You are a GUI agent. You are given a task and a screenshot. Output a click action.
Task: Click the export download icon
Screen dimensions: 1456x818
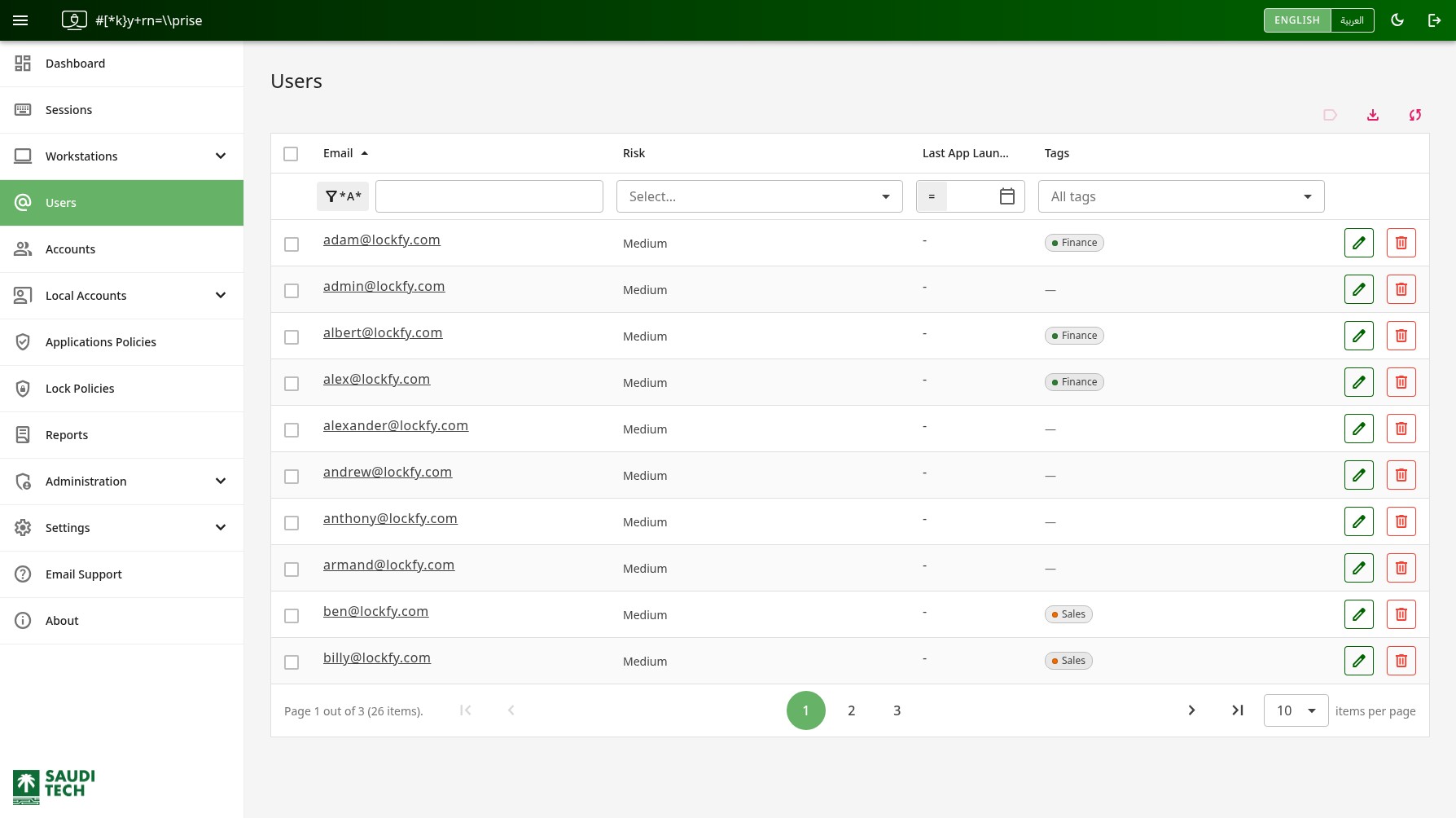tap(1373, 115)
